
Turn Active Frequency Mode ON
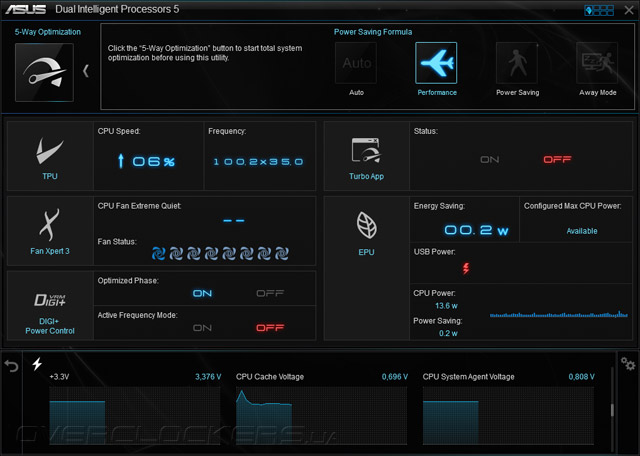pyautogui.click(x=202, y=328)
